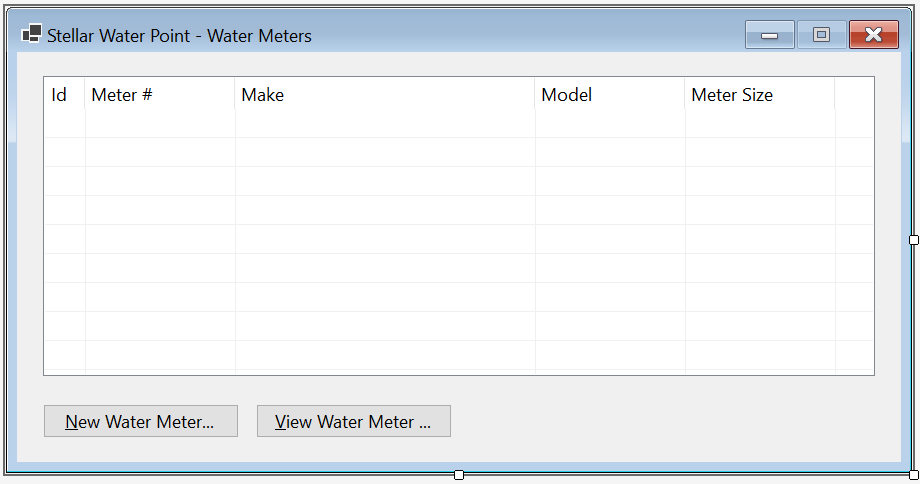Select the Model column header
The width and height of the screenshot is (920, 484).
coord(610,94)
